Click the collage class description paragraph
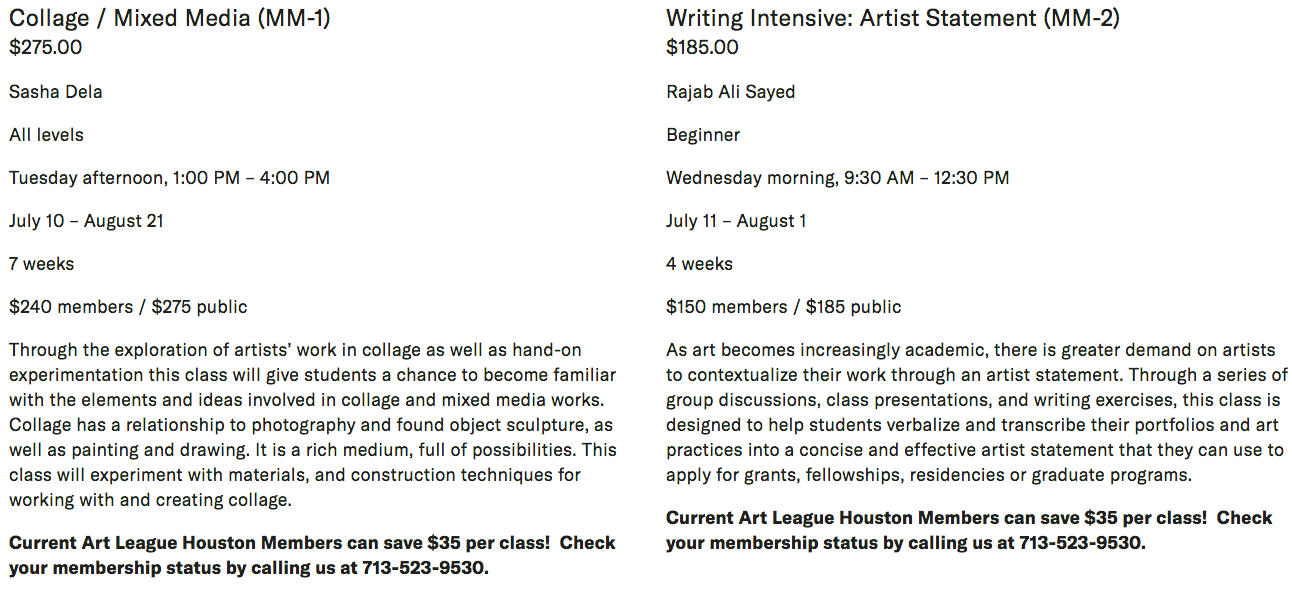Viewport: 1292px width, 589px height. click(x=313, y=425)
